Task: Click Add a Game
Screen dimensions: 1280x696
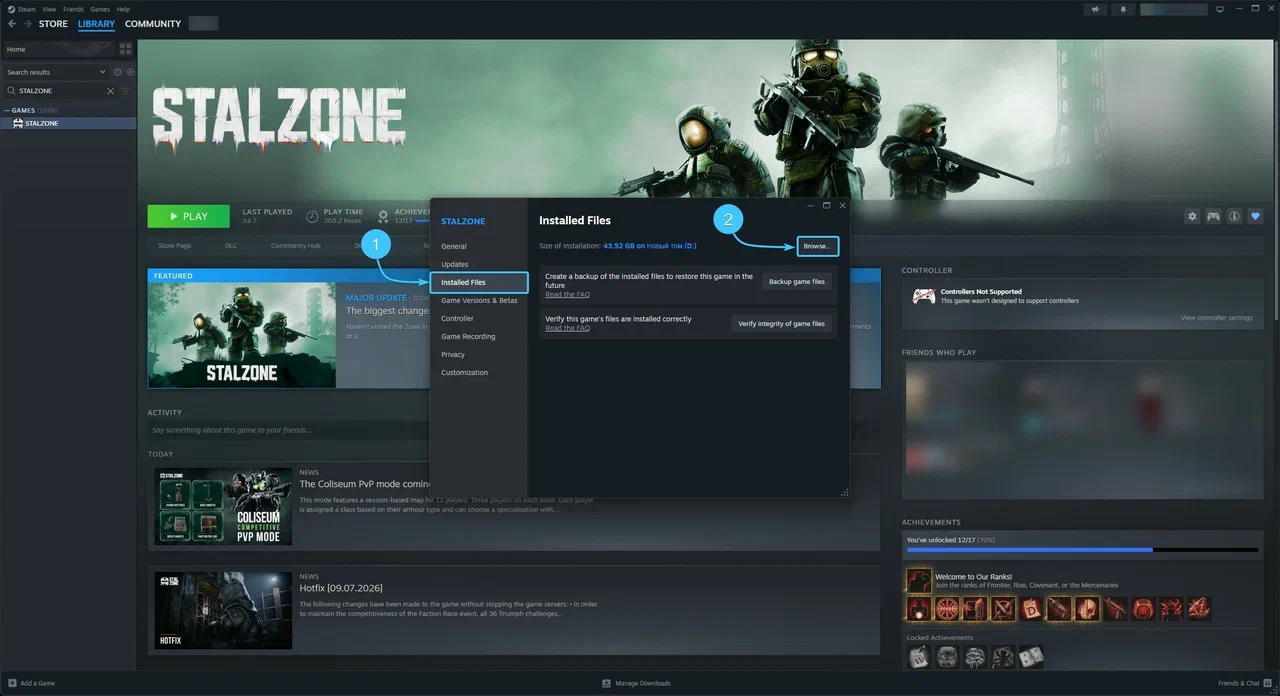Action: click(31, 683)
